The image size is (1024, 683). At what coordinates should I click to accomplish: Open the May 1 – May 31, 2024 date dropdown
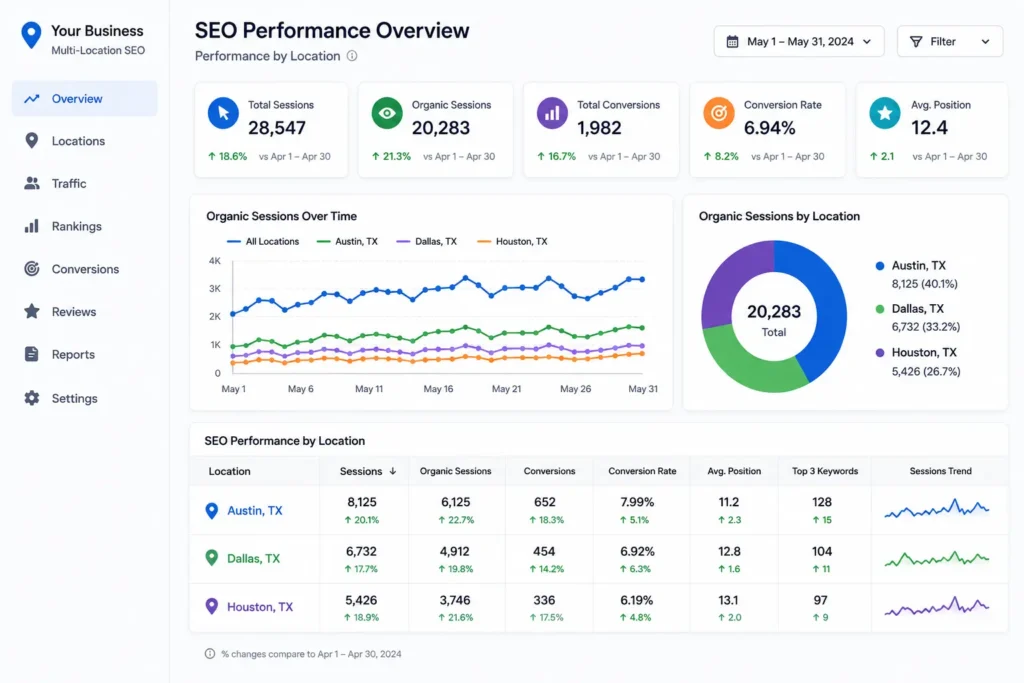coord(799,42)
